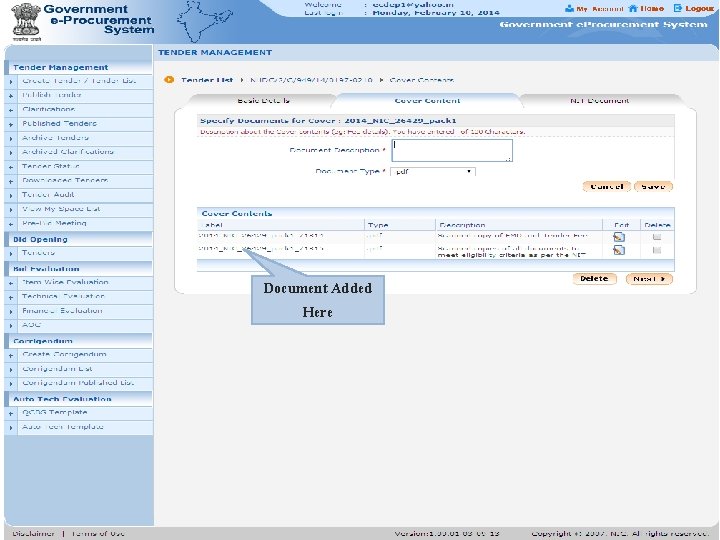Open Tenders under Bid Opening

[39, 253]
